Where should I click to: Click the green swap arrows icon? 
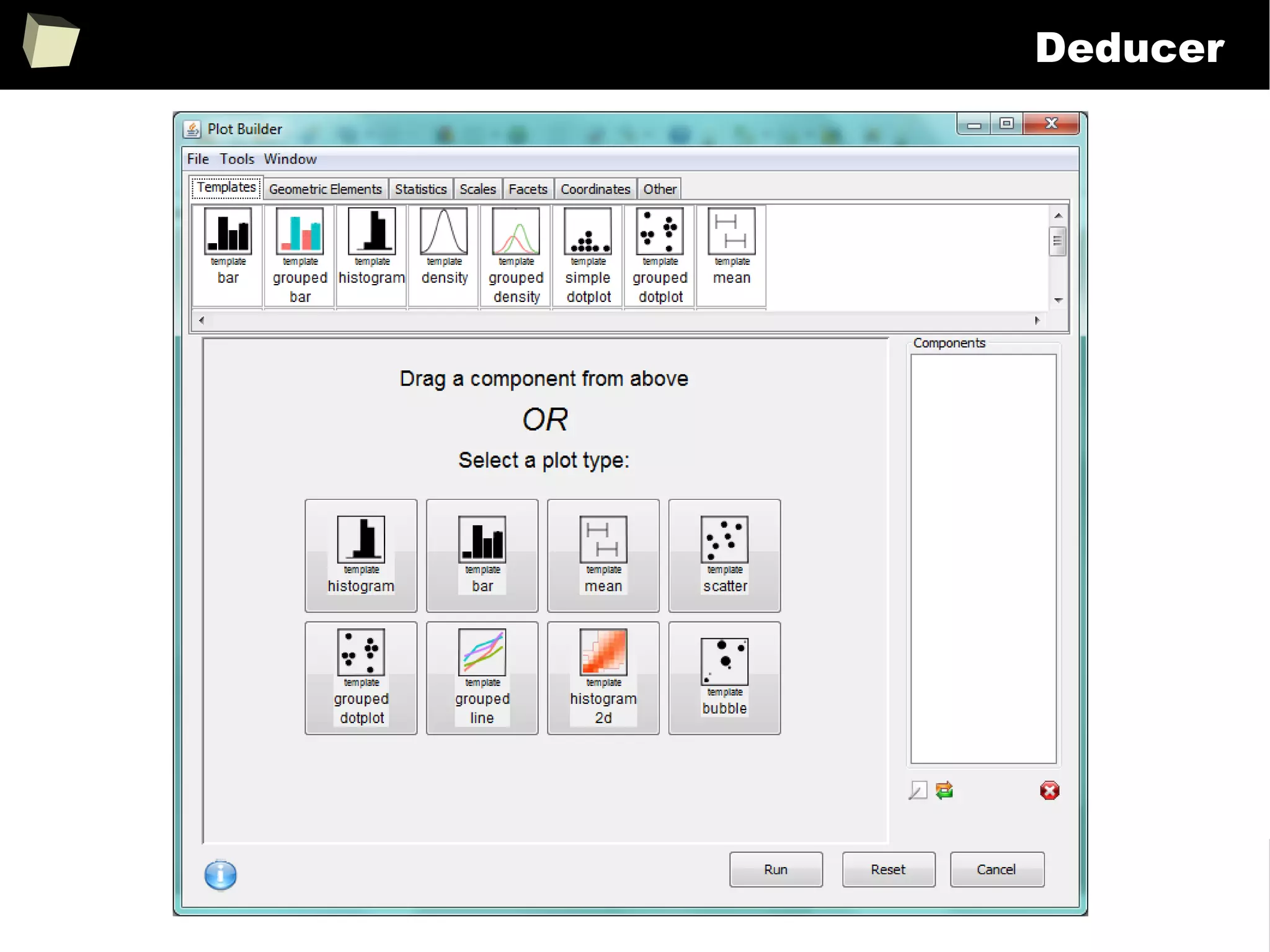944,790
